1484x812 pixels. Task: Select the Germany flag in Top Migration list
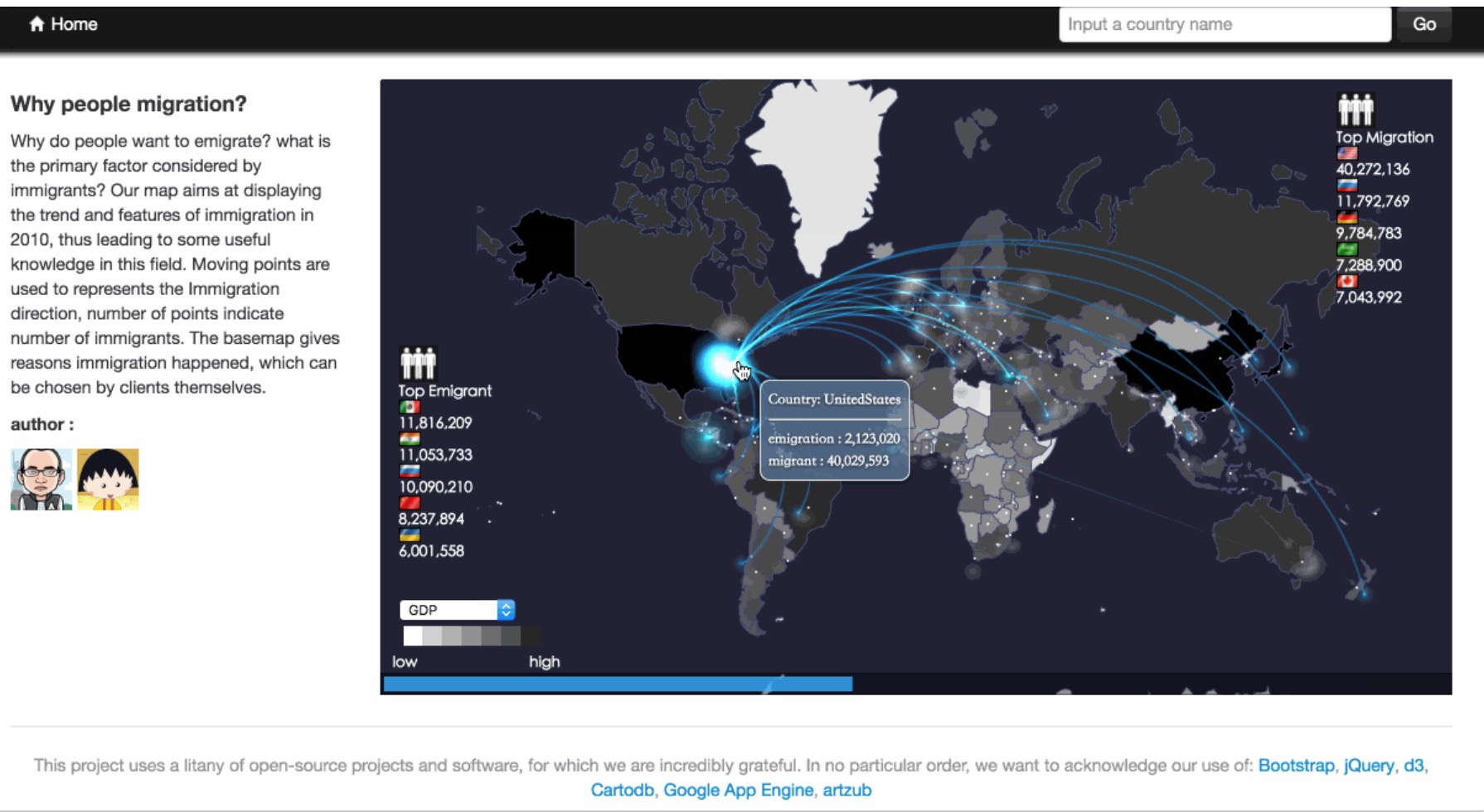(1347, 218)
